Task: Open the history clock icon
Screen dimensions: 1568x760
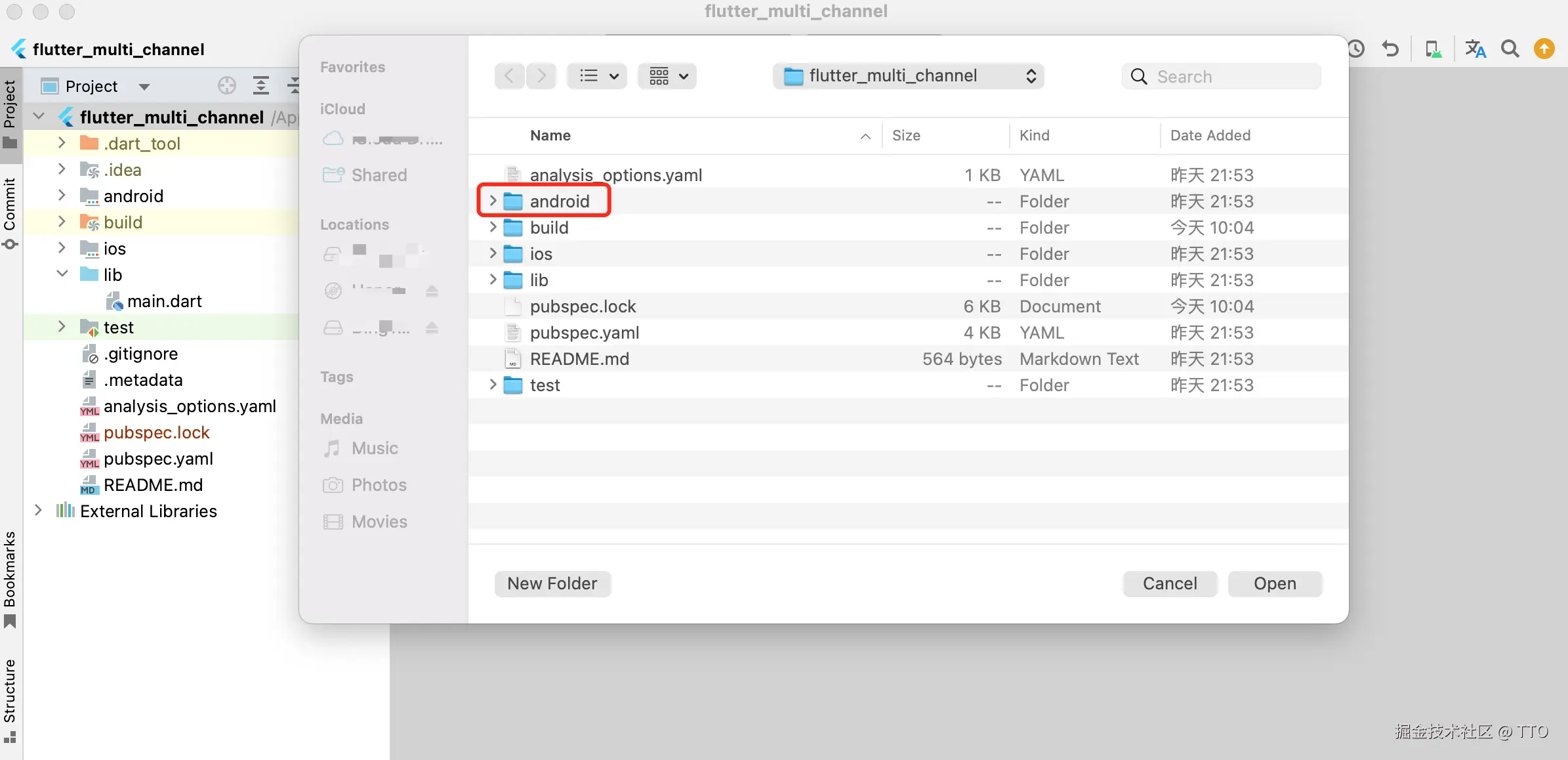Action: click(x=1357, y=49)
